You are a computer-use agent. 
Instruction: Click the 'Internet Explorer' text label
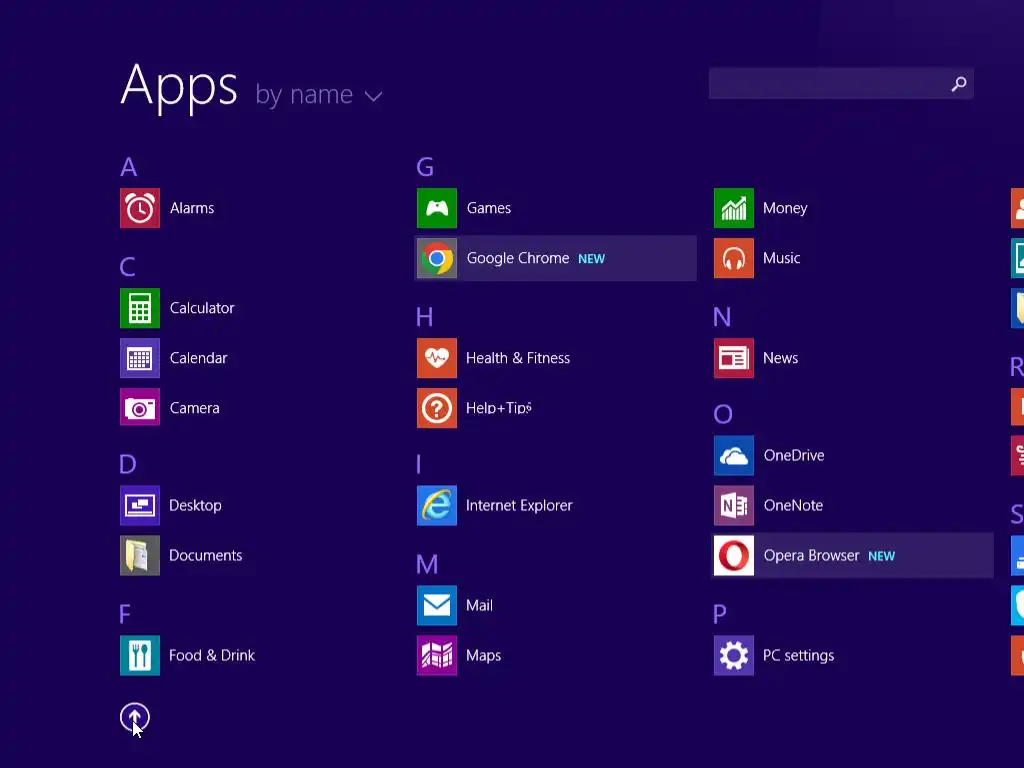[519, 505]
